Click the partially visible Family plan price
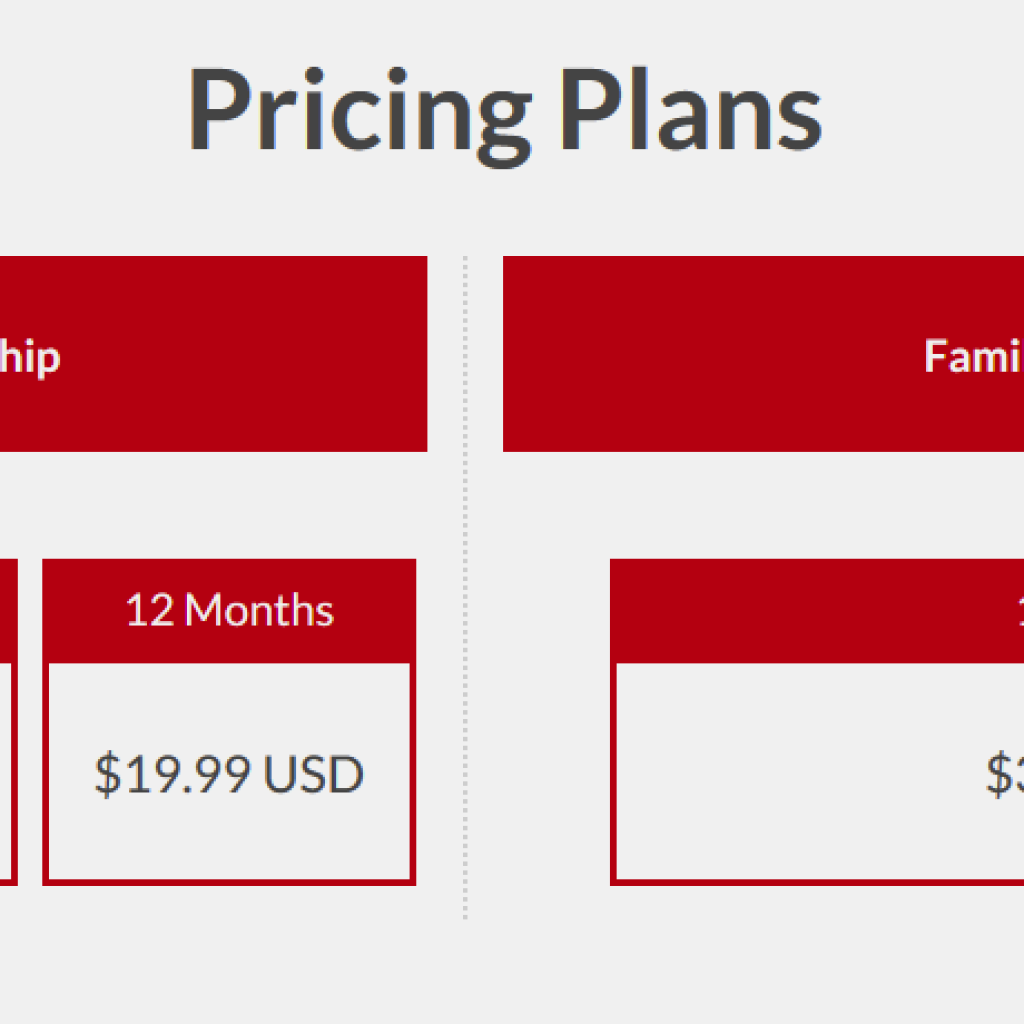1024x1024 pixels. point(1004,775)
